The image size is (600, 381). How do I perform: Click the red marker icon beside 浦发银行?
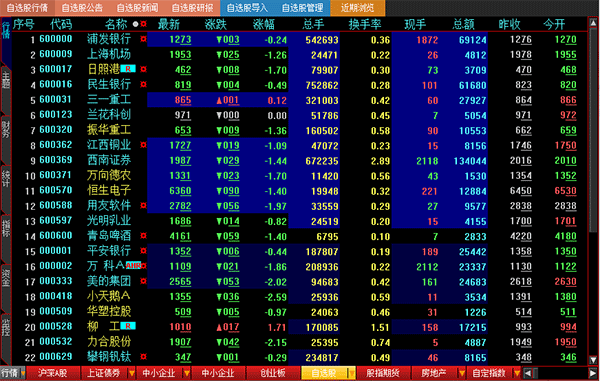143,39
